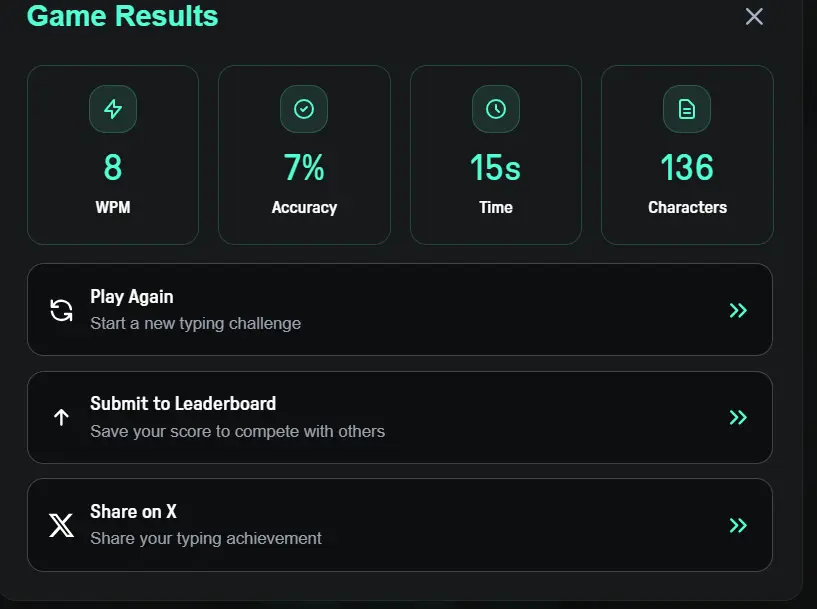Click the double chevron on Share on X

point(738,525)
